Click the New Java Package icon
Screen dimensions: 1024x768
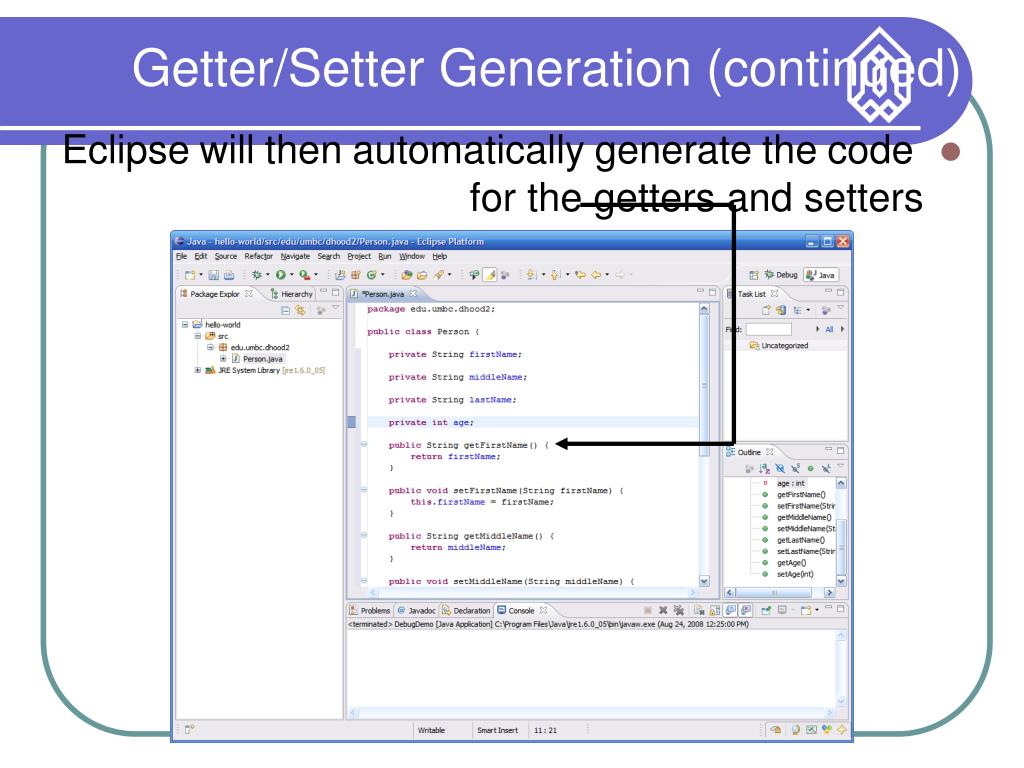[355, 275]
